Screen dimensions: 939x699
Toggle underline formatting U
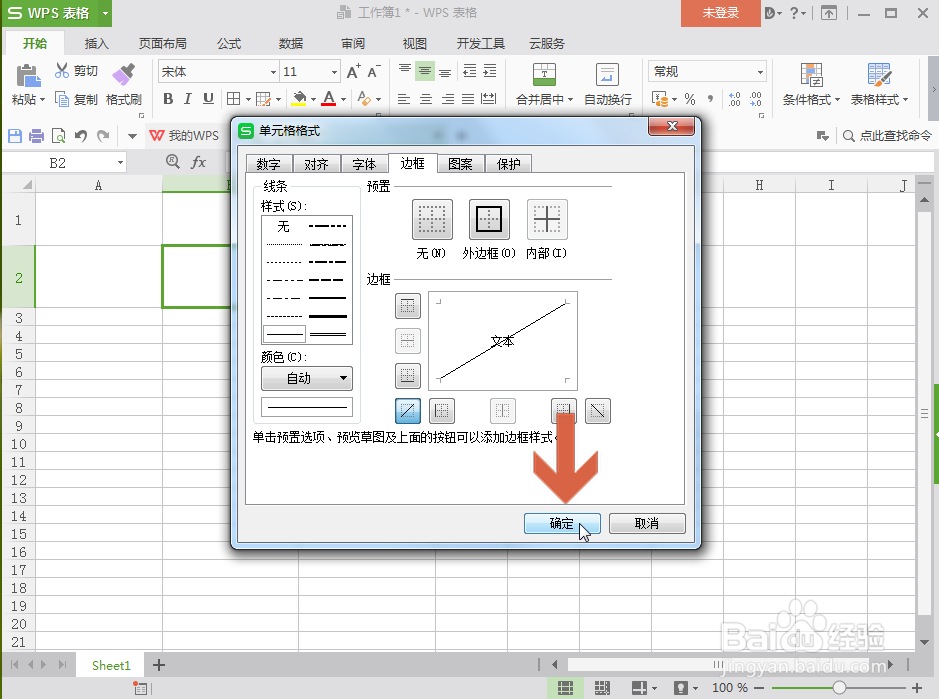tap(208, 99)
